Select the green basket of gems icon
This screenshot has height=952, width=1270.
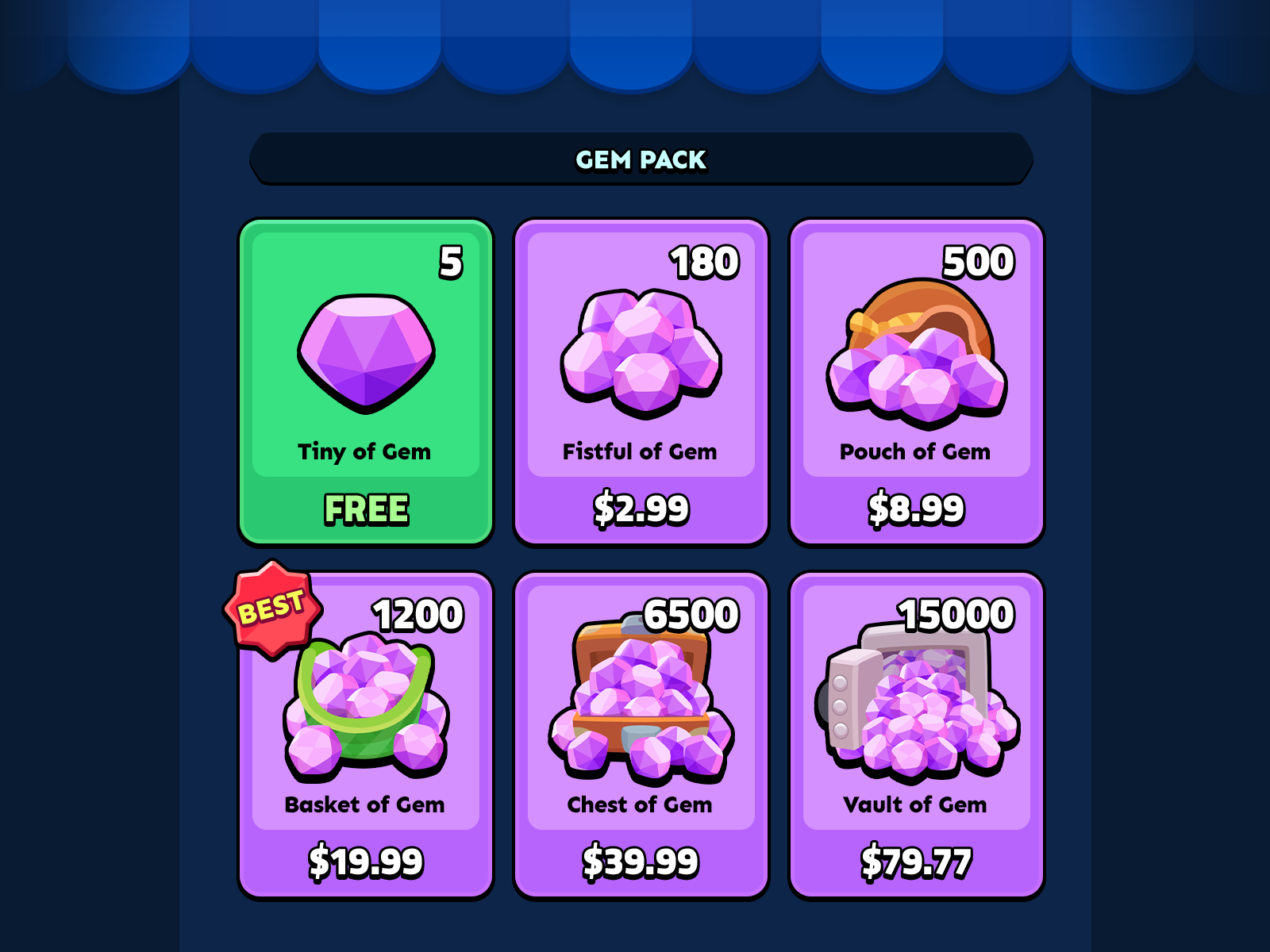(366, 705)
